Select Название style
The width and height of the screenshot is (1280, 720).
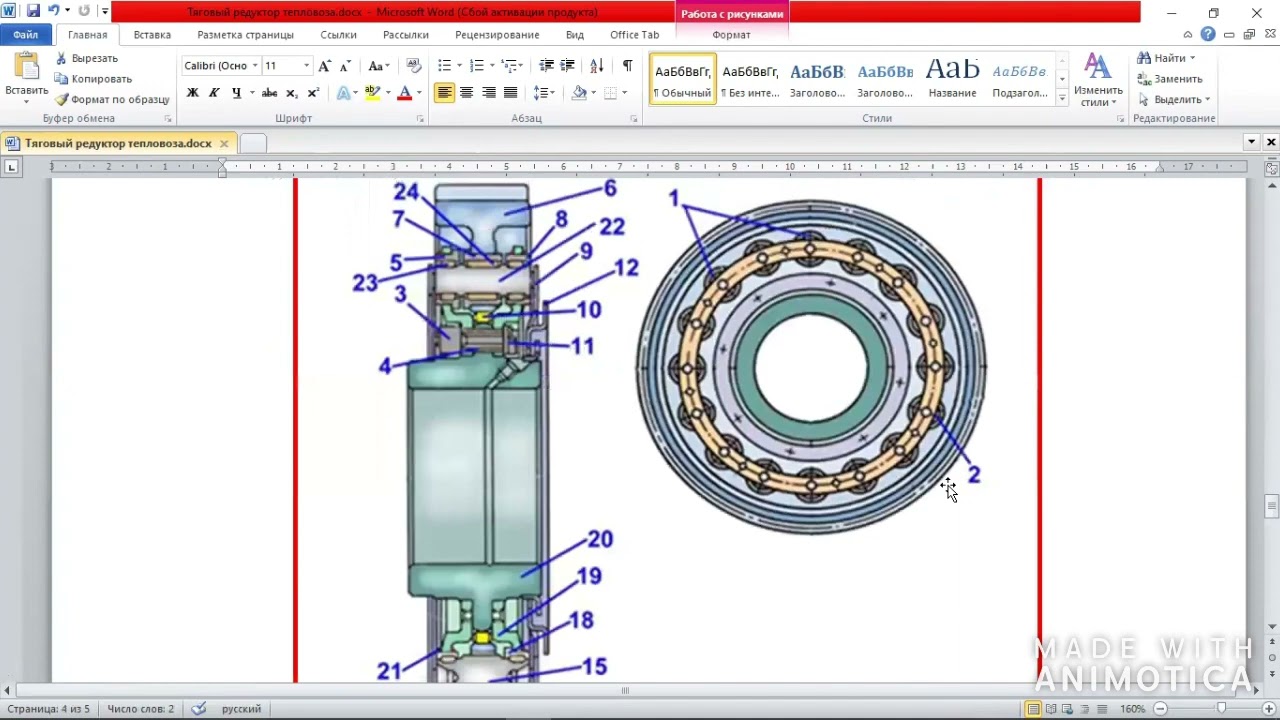tap(952, 80)
